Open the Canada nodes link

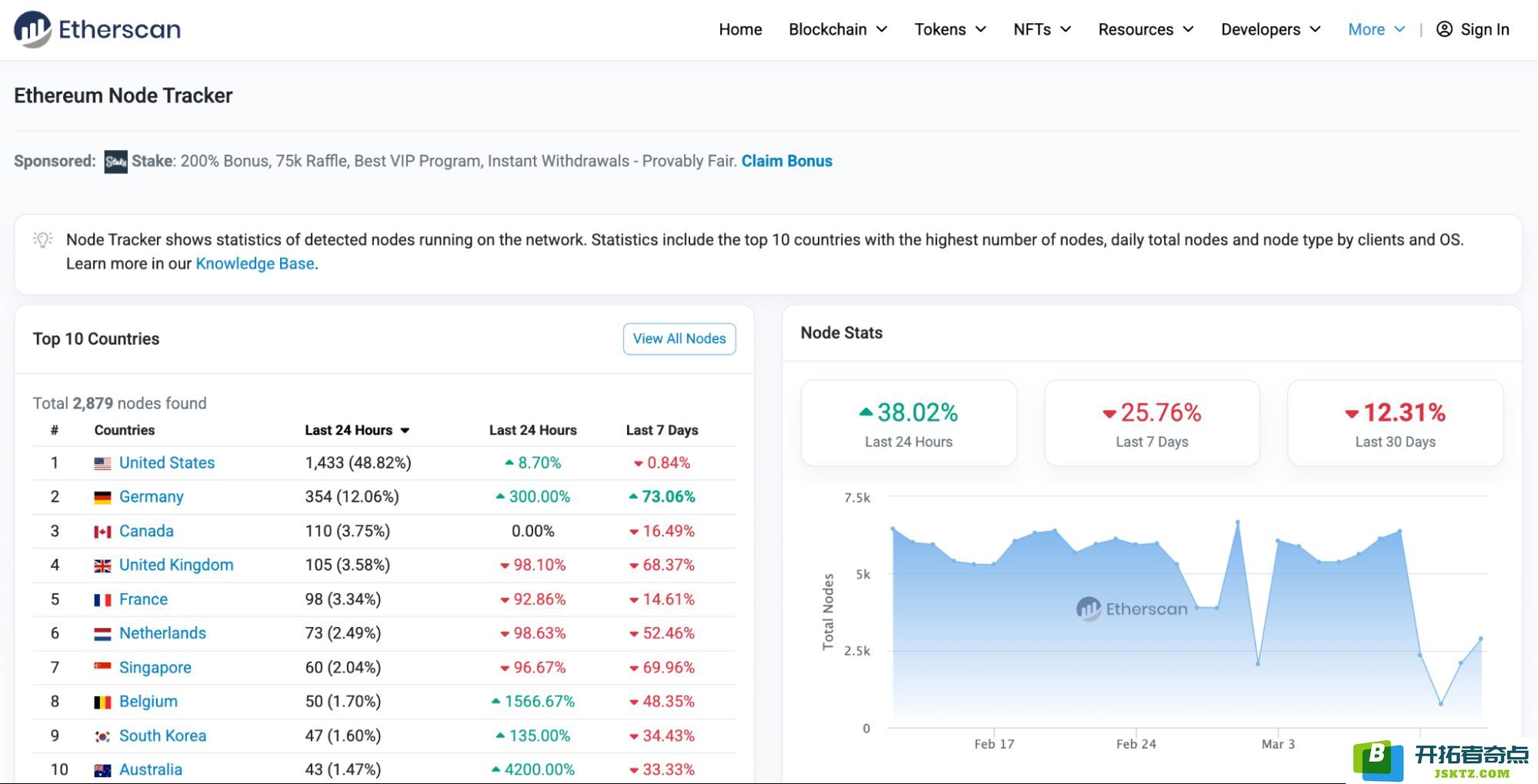146,531
